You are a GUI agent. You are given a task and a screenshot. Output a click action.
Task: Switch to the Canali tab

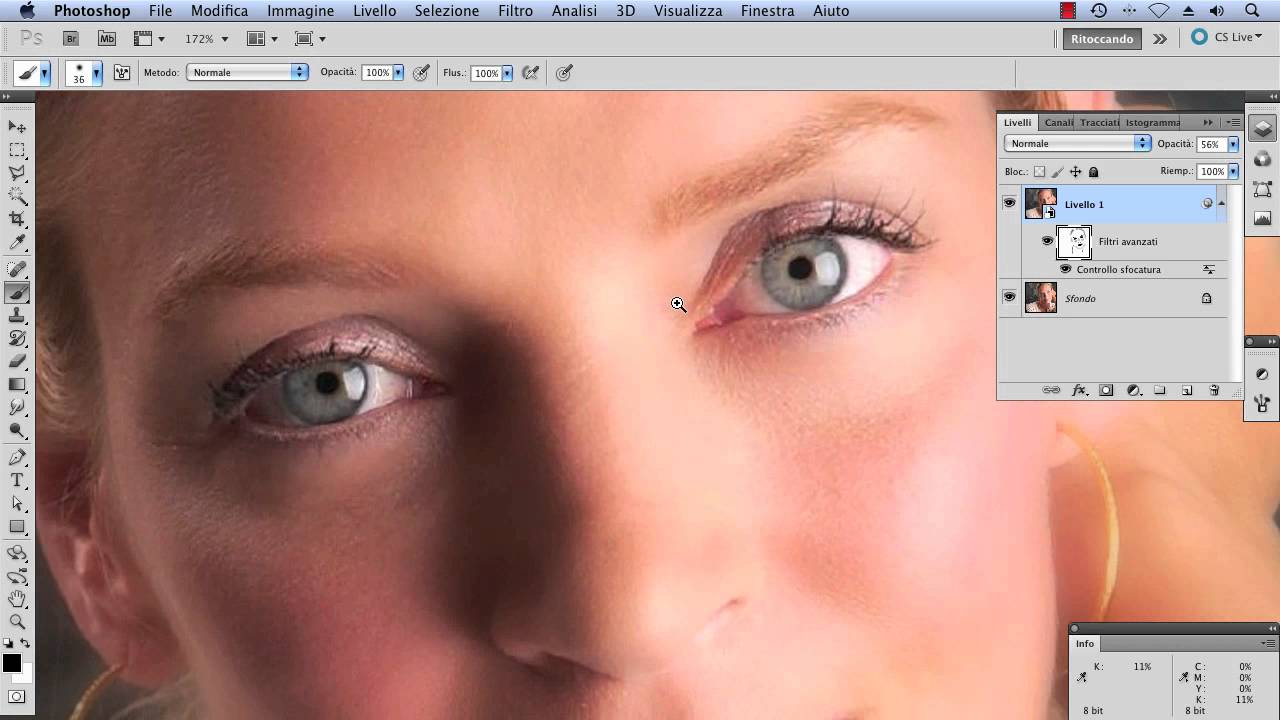pos(1058,122)
